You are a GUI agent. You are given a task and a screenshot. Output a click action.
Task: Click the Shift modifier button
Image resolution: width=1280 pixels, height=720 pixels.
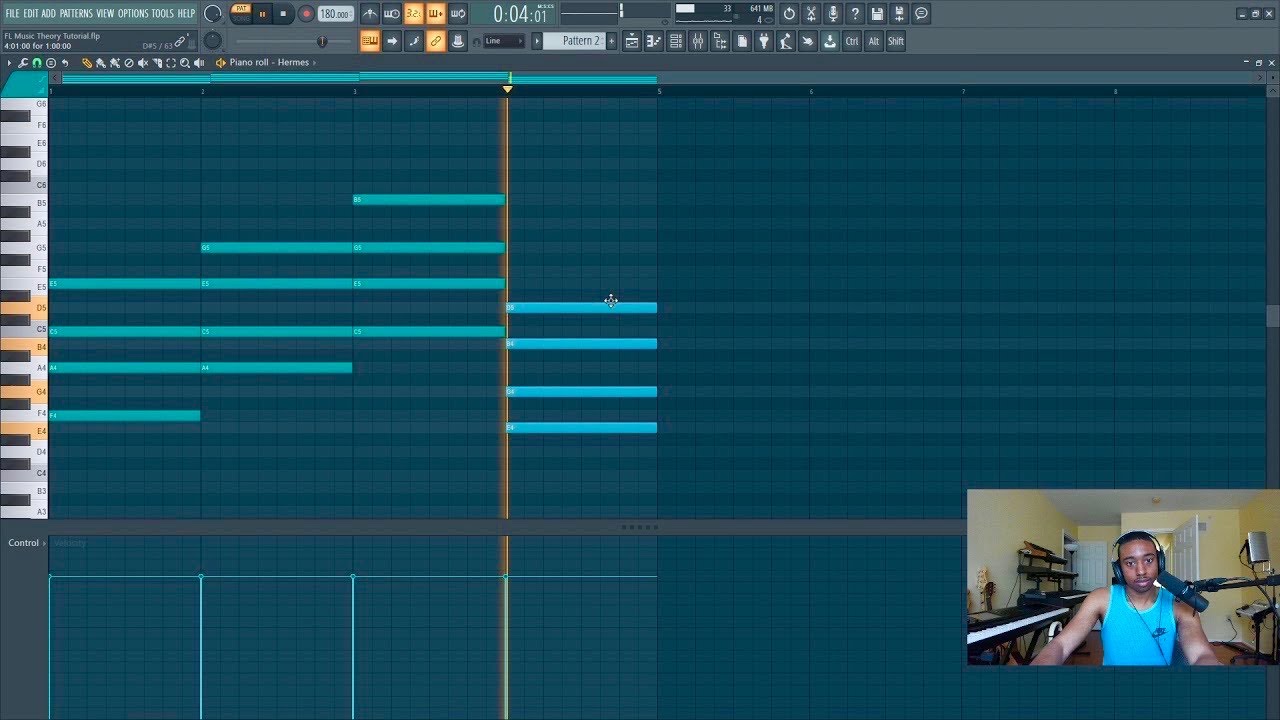pos(896,41)
